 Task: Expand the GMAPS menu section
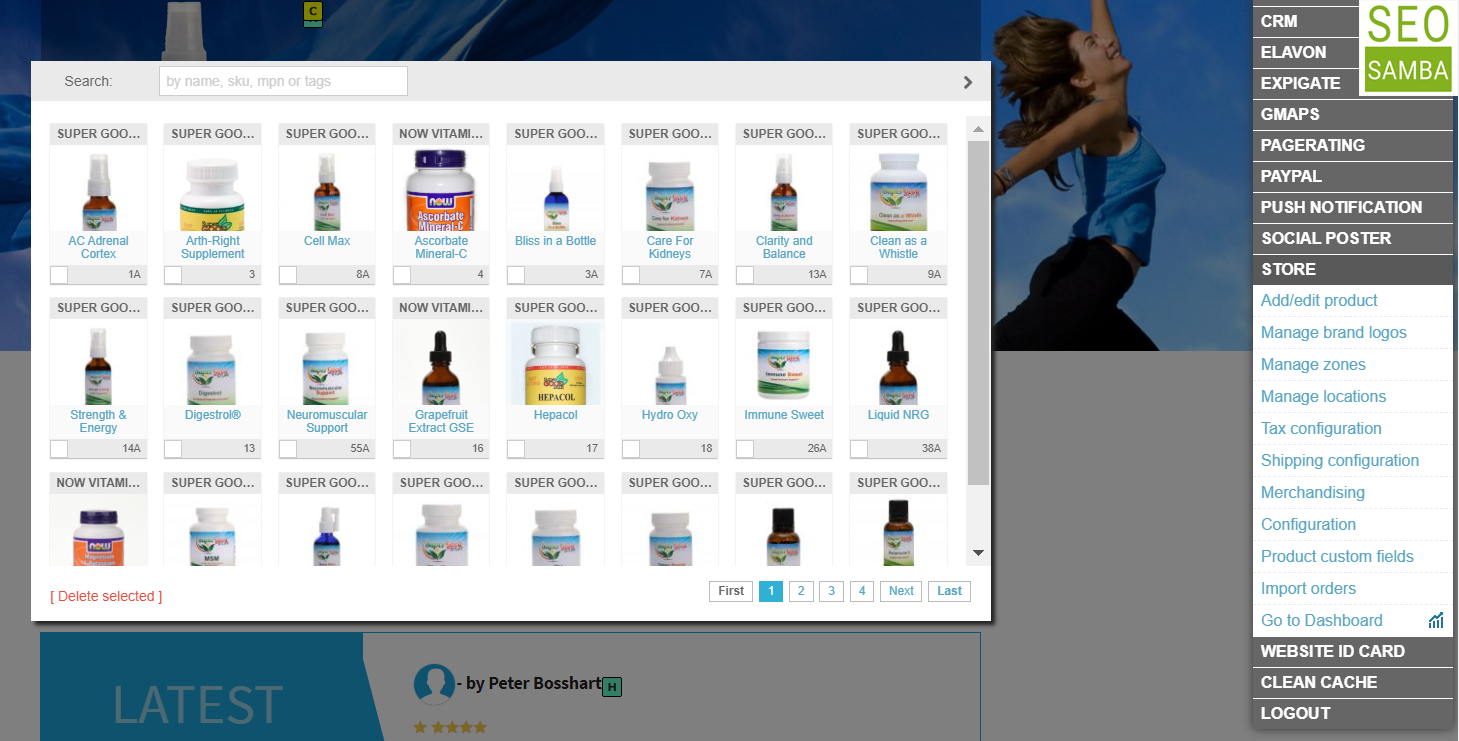tap(1353, 114)
